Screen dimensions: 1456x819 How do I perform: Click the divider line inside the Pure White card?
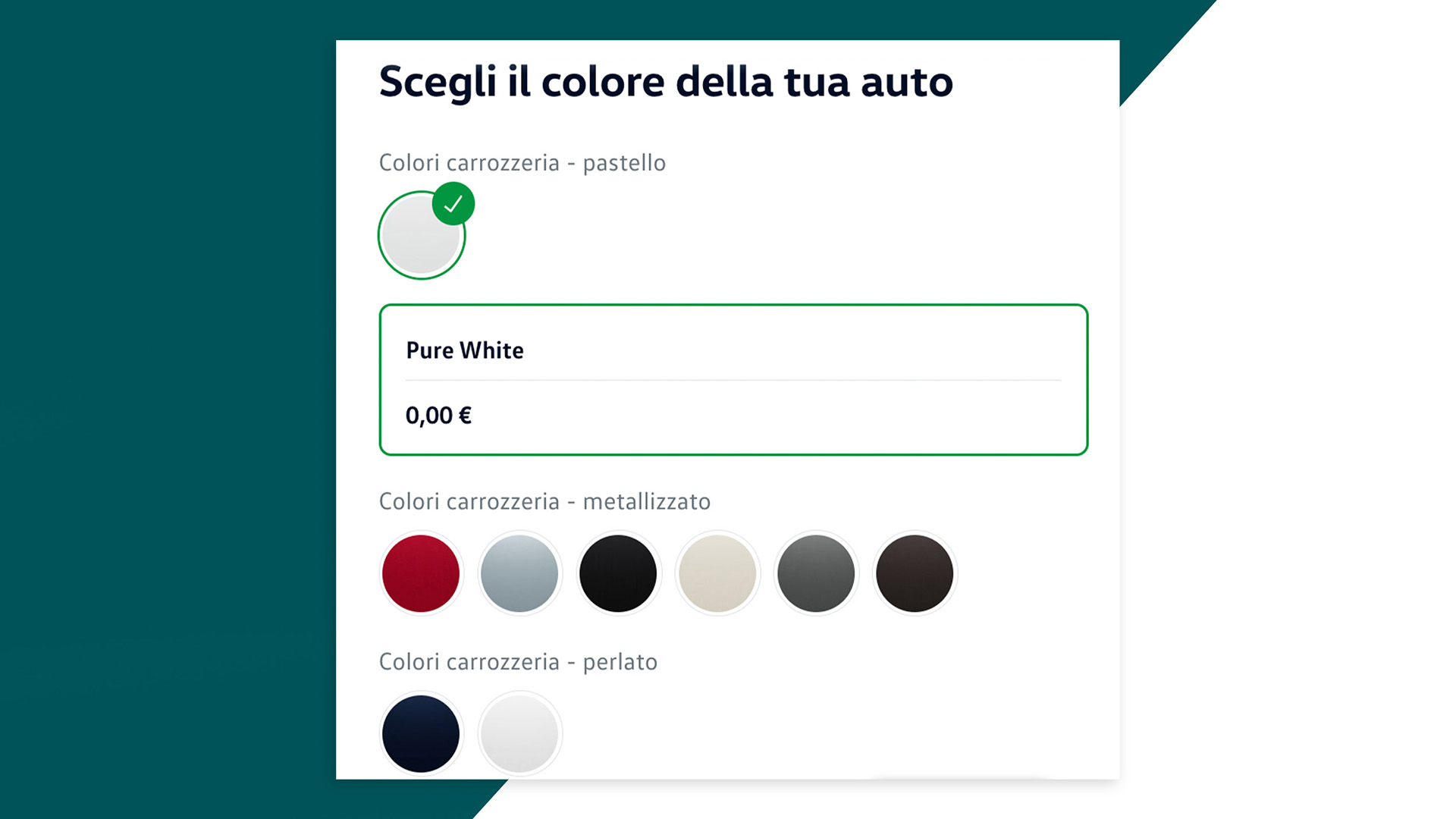point(733,380)
